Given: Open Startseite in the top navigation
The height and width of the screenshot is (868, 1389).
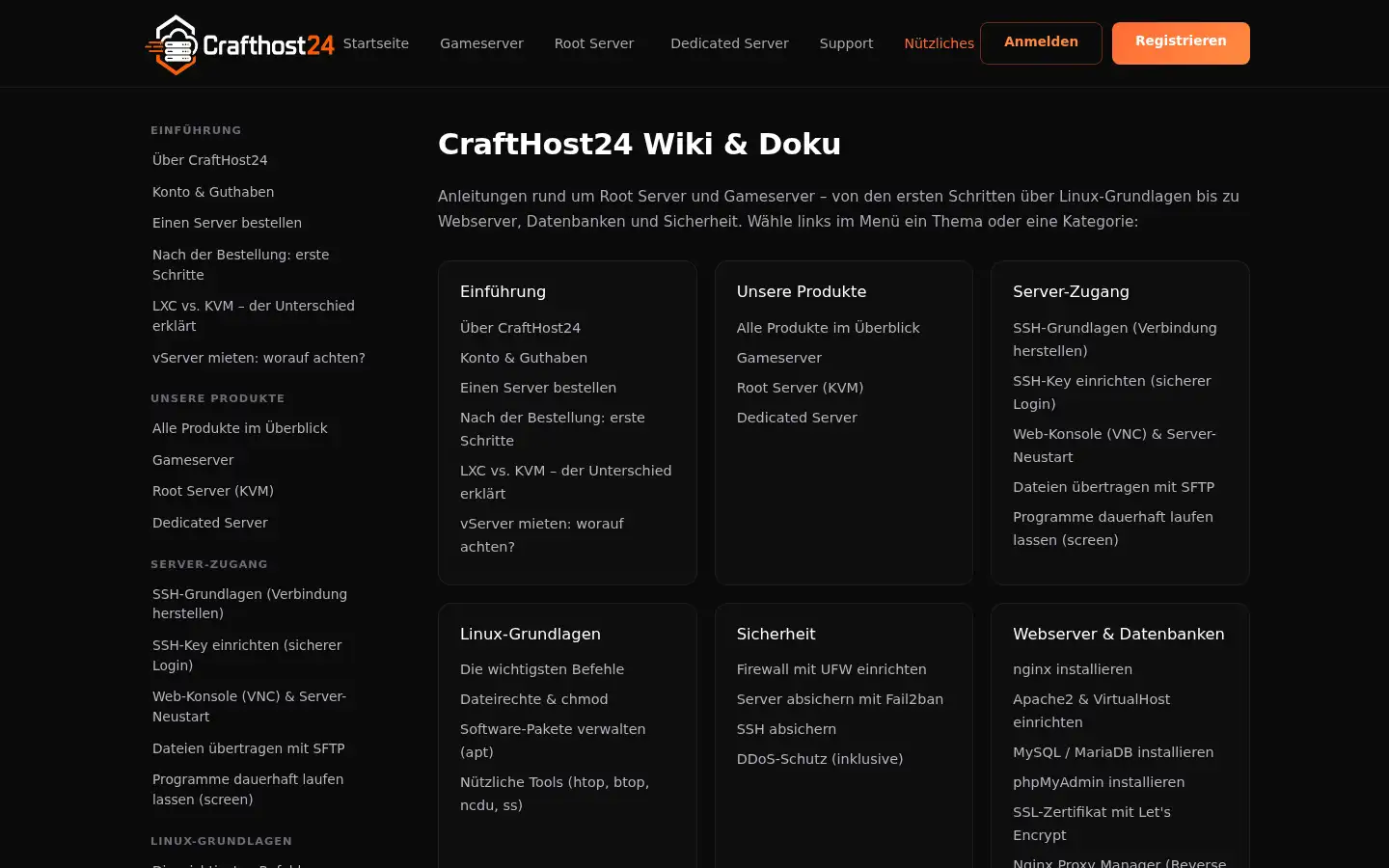Looking at the screenshot, I should 376,43.
